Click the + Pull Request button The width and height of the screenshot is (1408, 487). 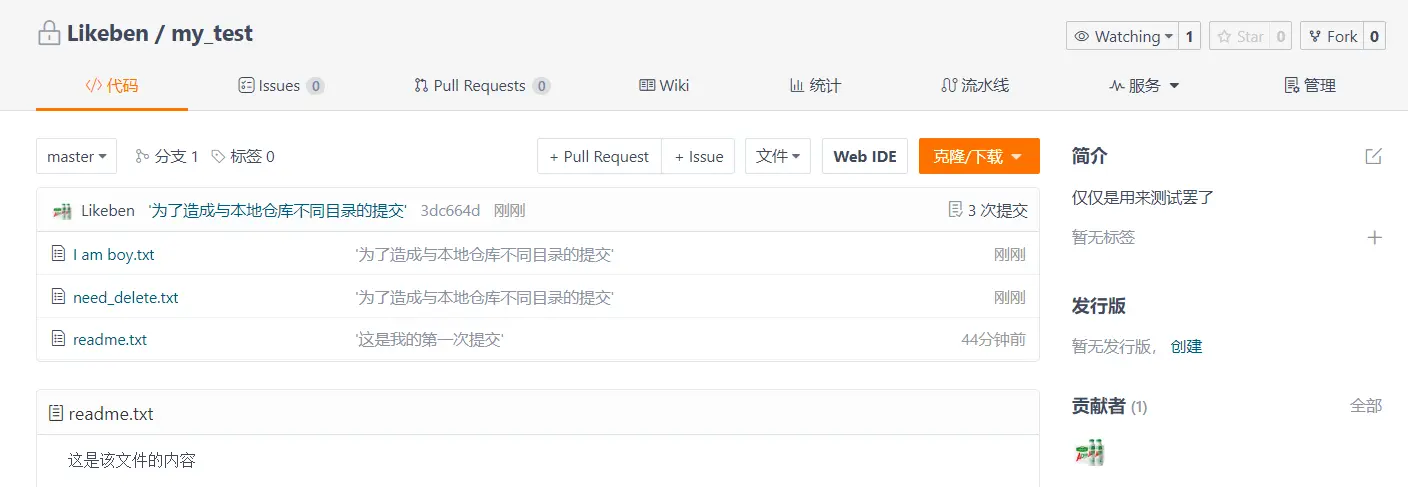(599, 156)
